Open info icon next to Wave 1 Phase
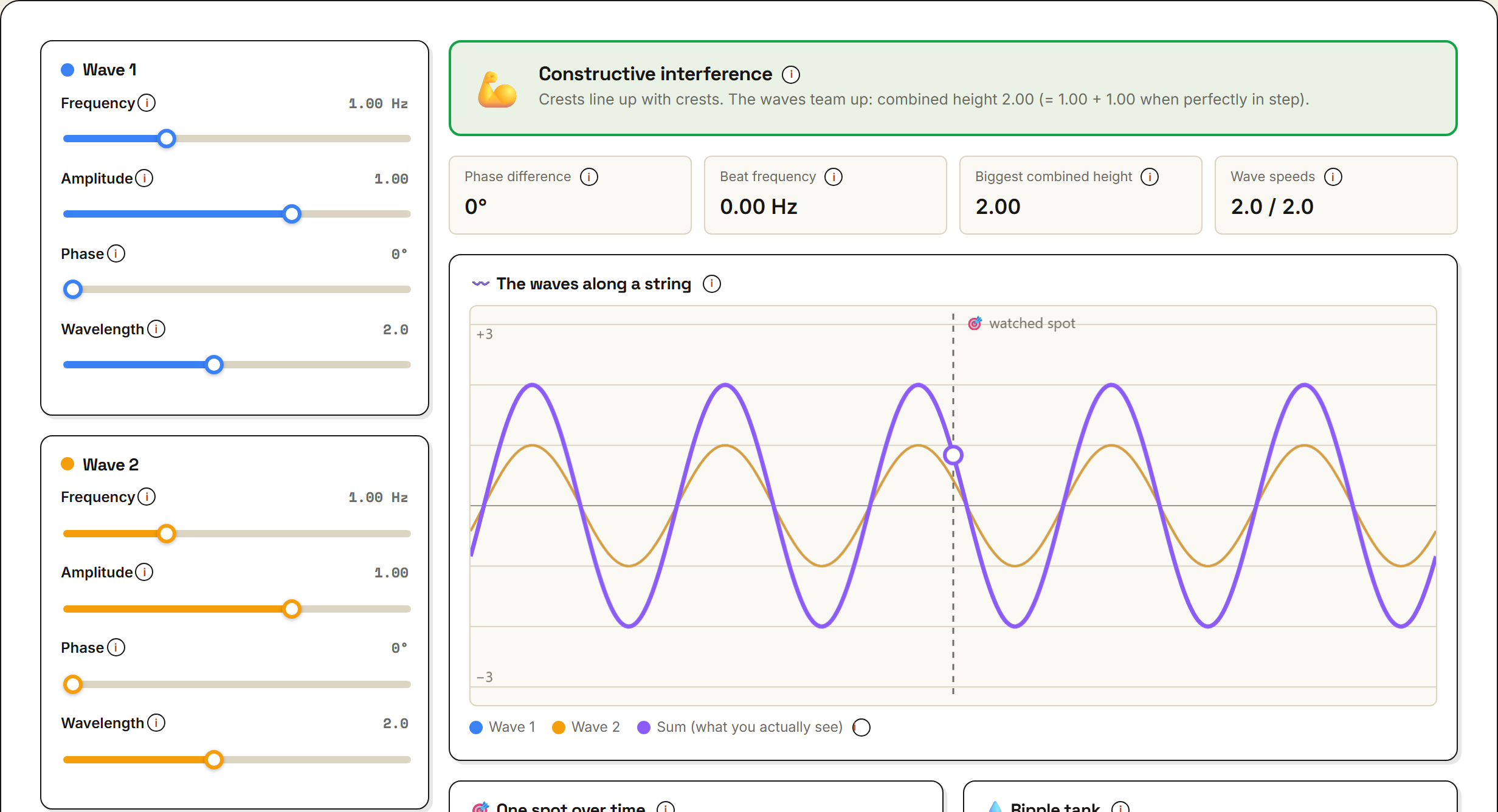This screenshot has width=1498, height=812. [x=116, y=254]
